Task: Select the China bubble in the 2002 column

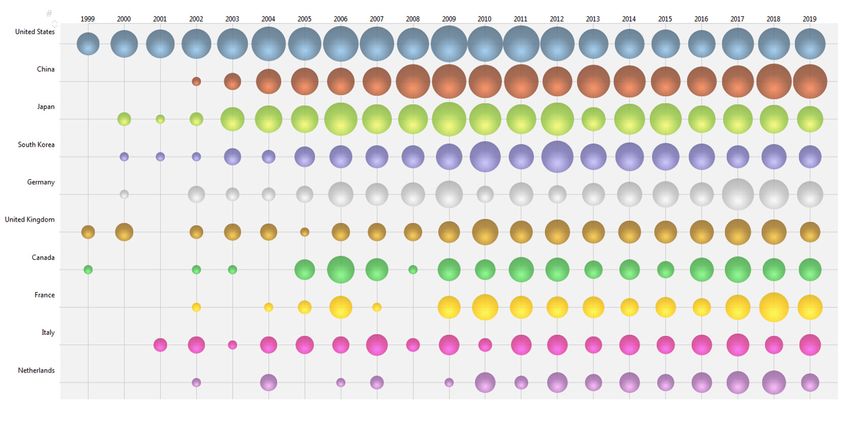Action: [x=196, y=81]
